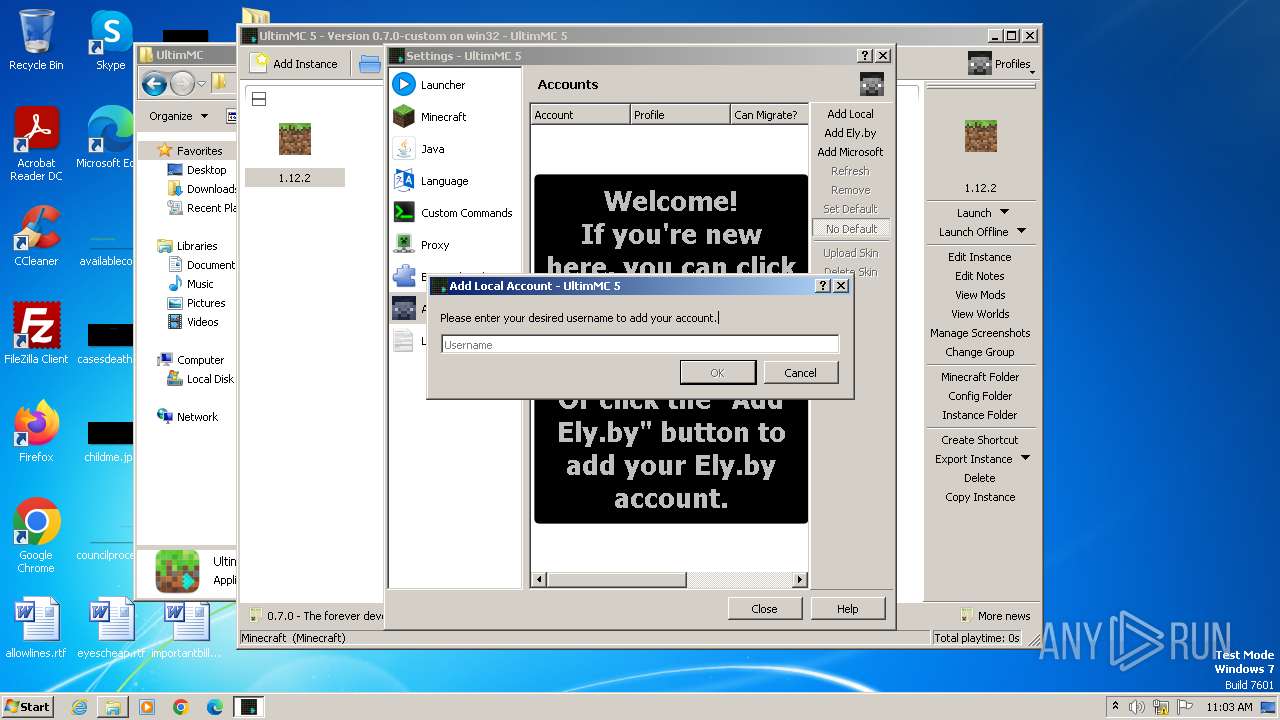Select the puzzle-piece External Tools icon
Screen dimensions: 1280x720
404,276
